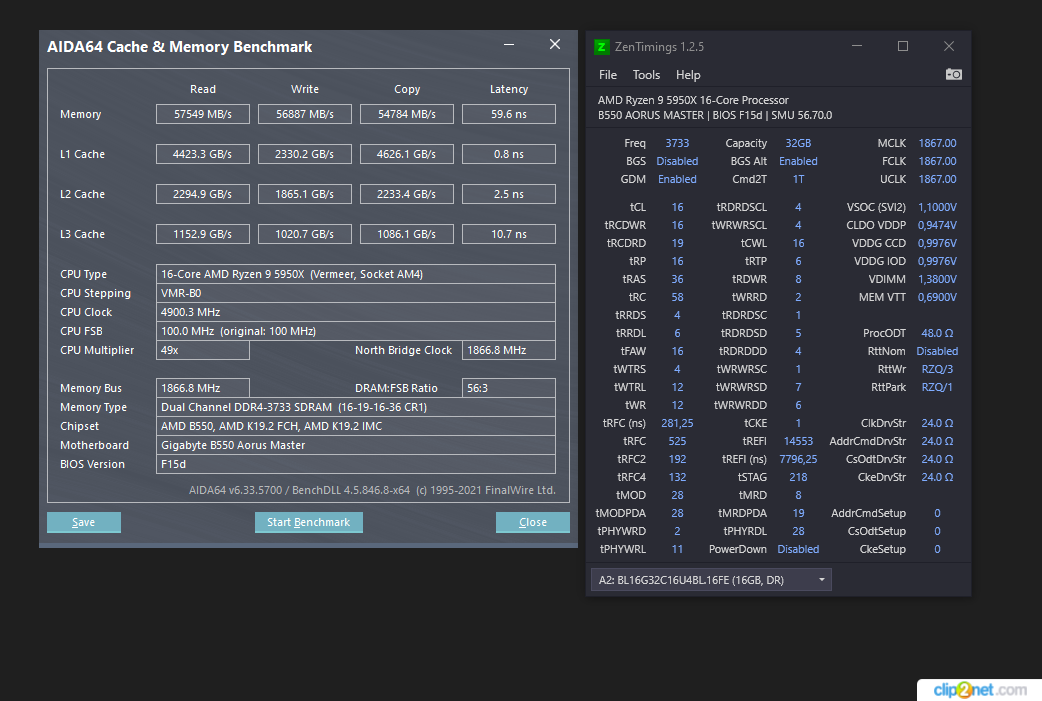Image resolution: width=1042 pixels, height=701 pixels.
Task: Click the VSOC (SVI2) value 1,1000V
Action: point(937,207)
